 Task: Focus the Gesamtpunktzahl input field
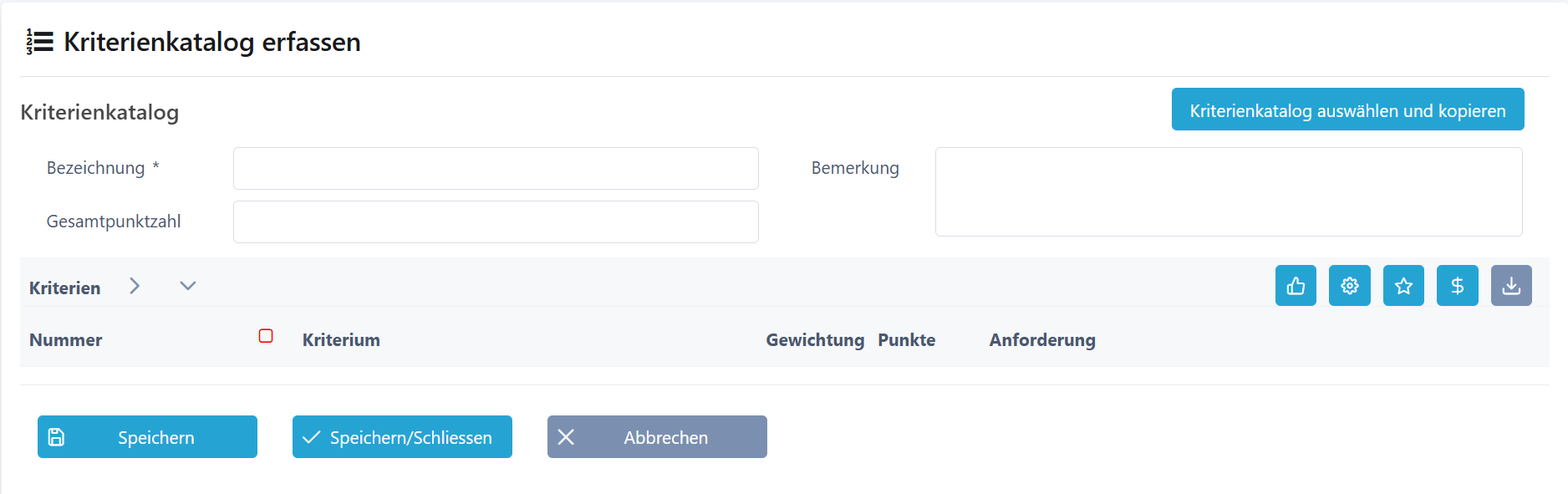496,222
